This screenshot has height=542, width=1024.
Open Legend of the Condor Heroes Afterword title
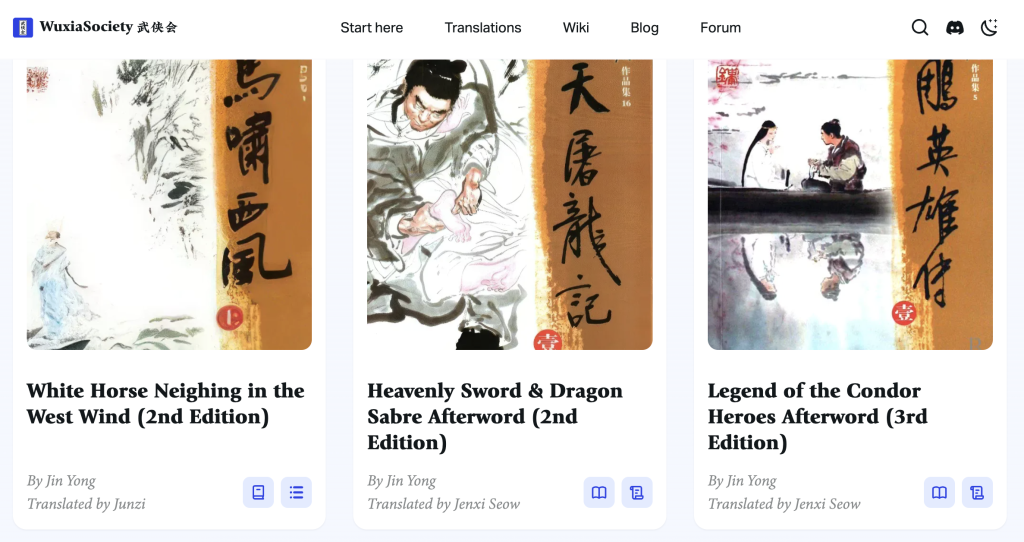point(818,417)
